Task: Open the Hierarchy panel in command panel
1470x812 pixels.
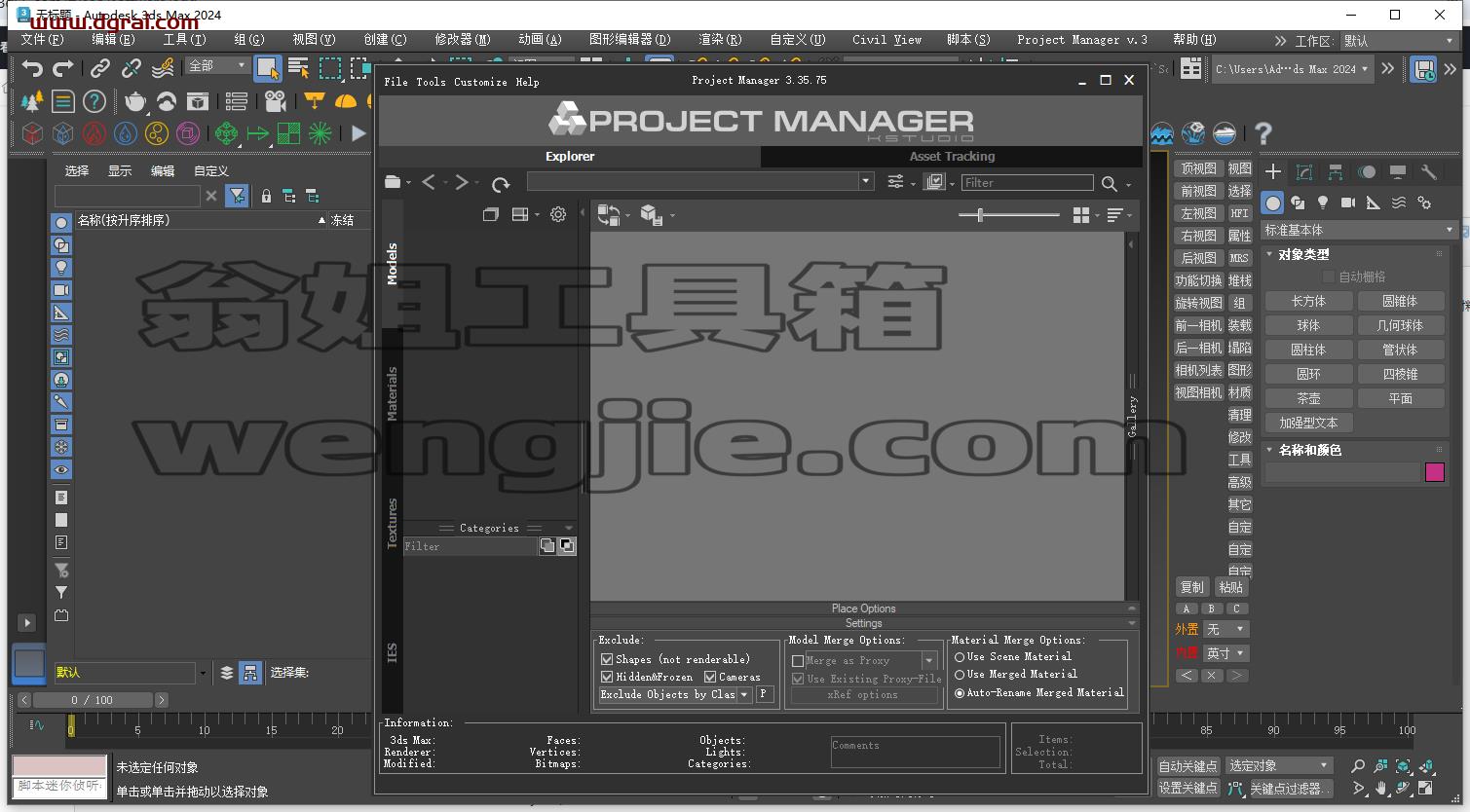Action: click(x=1336, y=172)
